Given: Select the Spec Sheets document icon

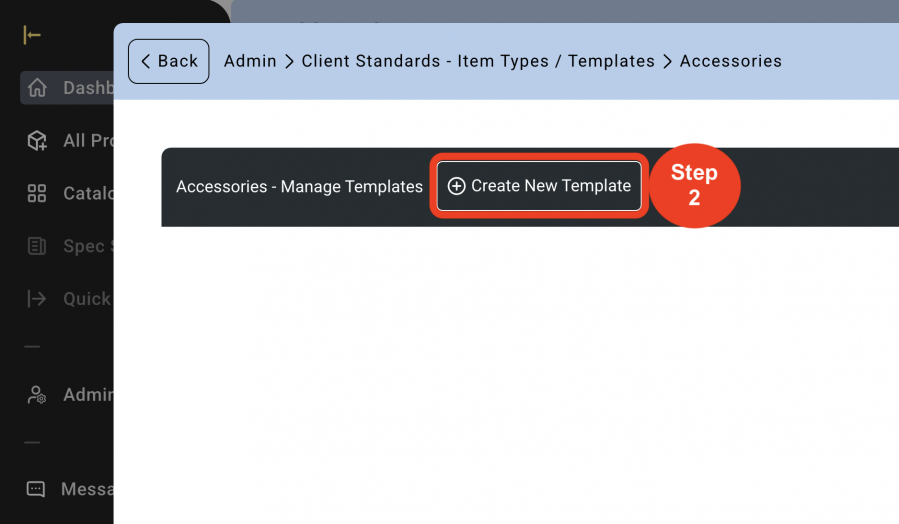Looking at the screenshot, I should coord(37,246).
